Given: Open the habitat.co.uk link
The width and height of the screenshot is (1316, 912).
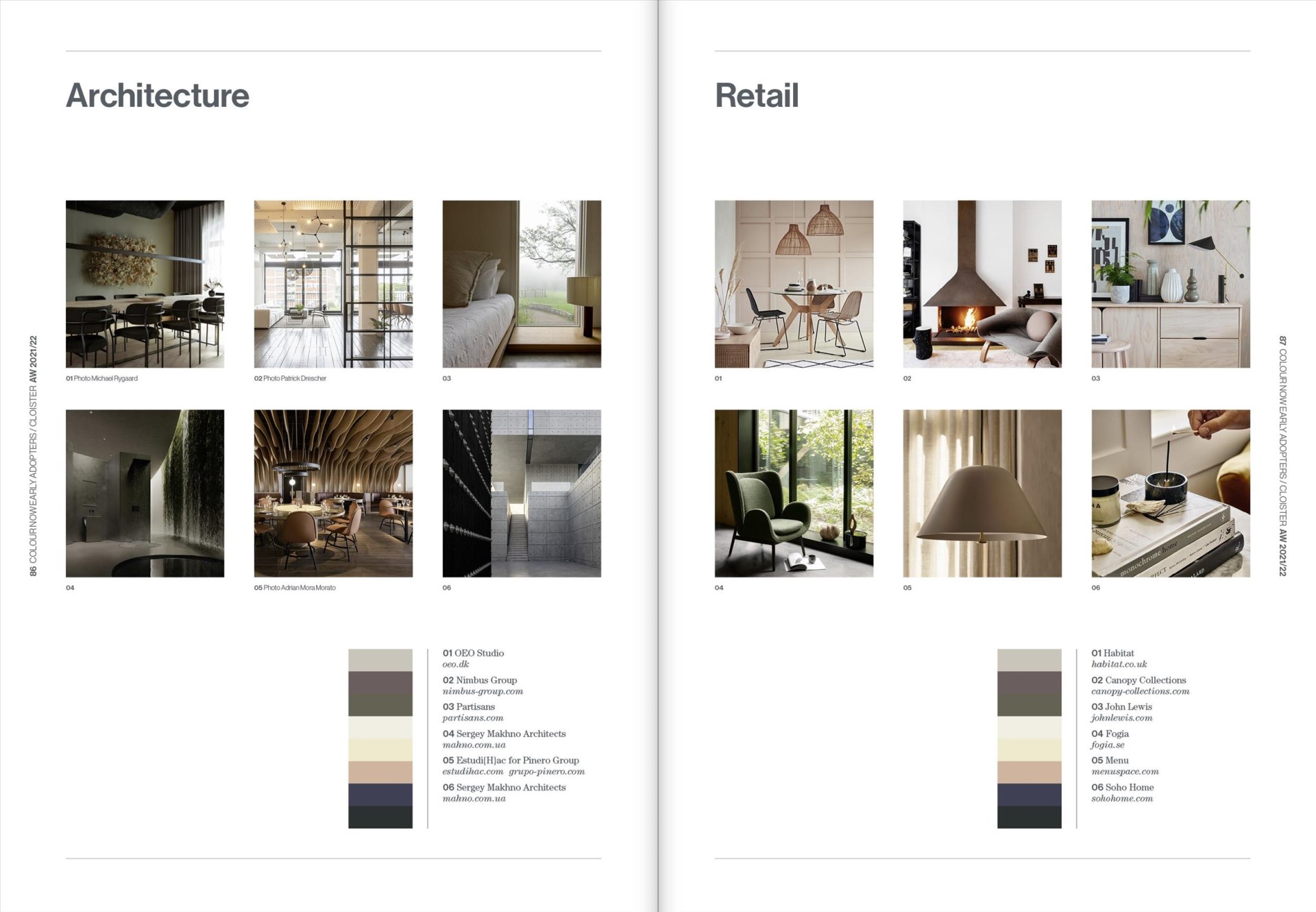Looking at the screenshot, I should [1119, 664].
